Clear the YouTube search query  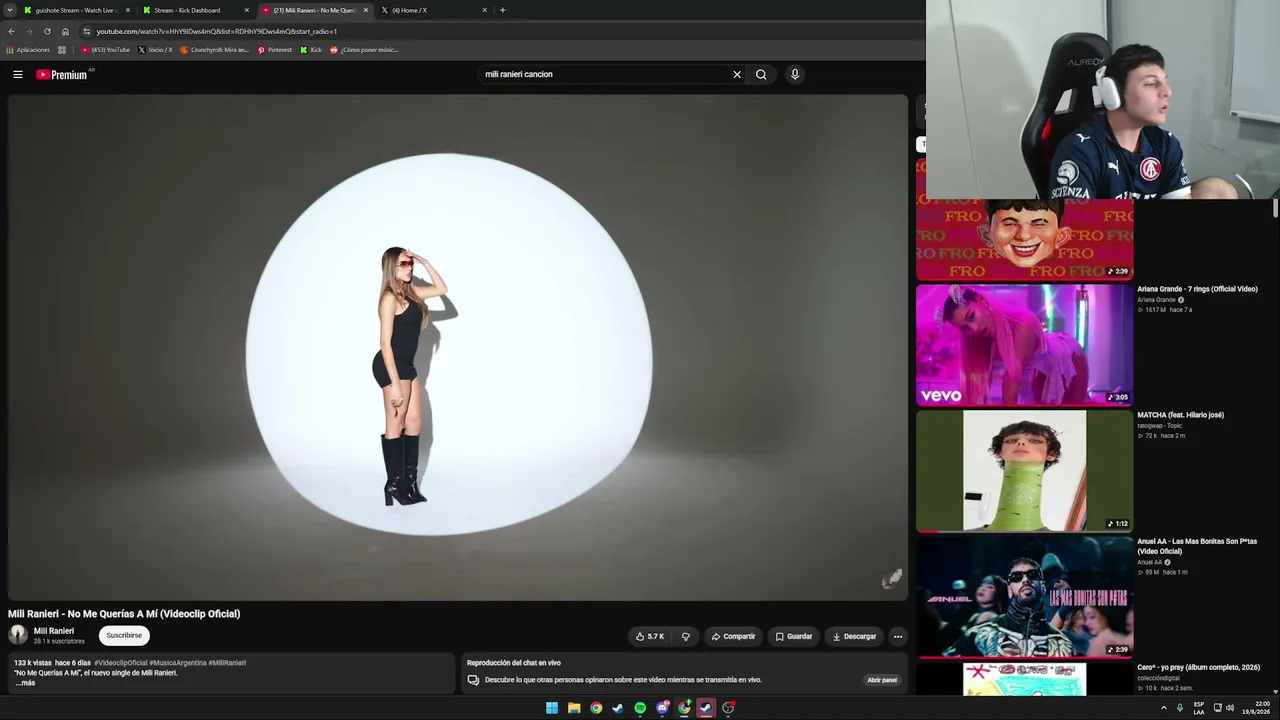coord(737,74)
